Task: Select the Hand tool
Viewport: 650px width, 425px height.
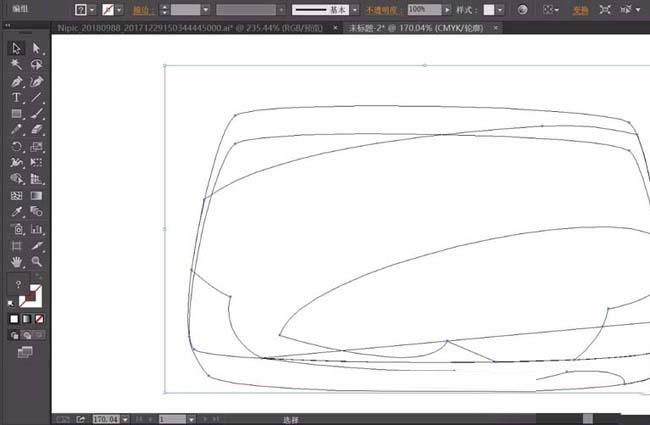Action: pos(17,261)
